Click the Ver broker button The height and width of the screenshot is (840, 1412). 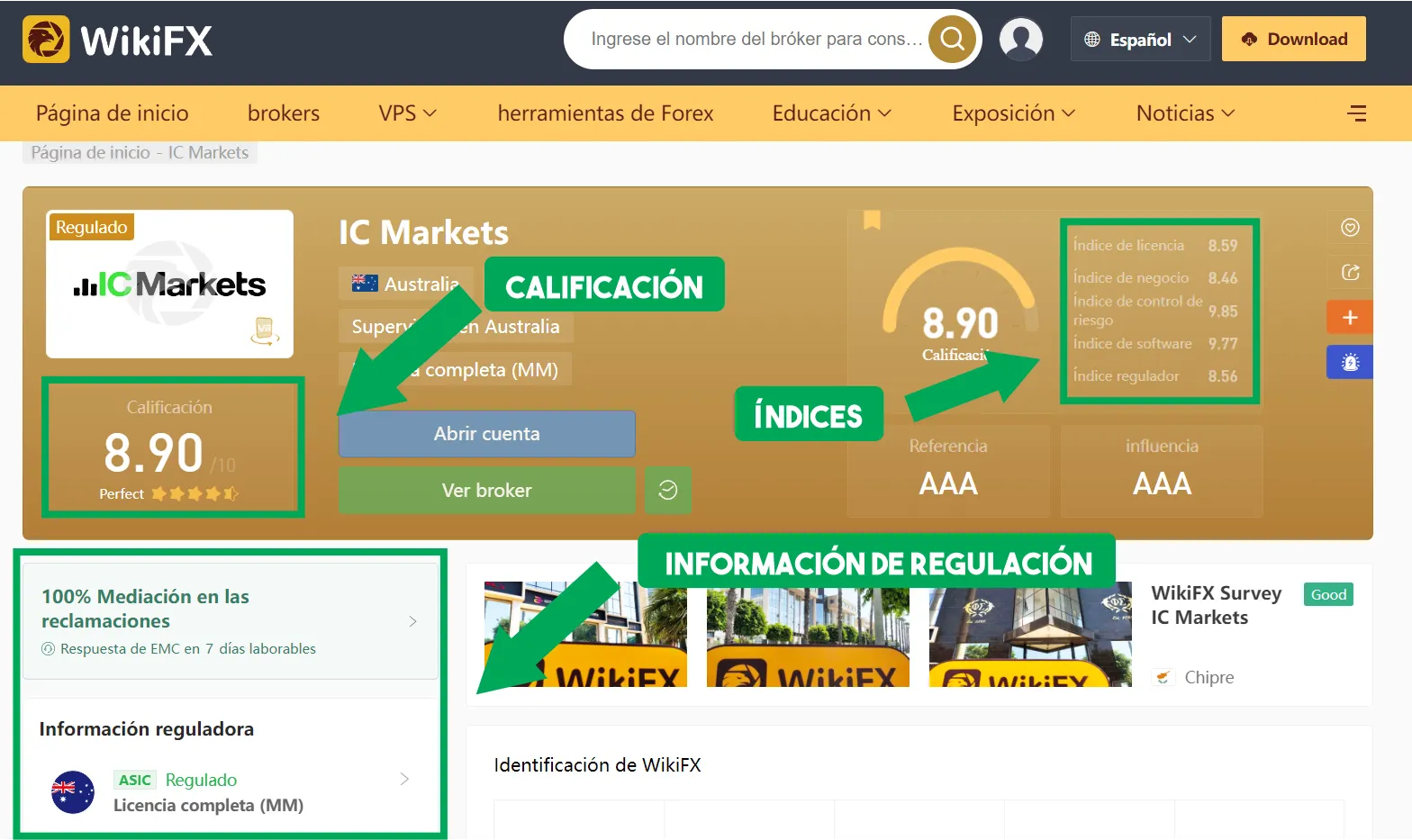[487, 490]
